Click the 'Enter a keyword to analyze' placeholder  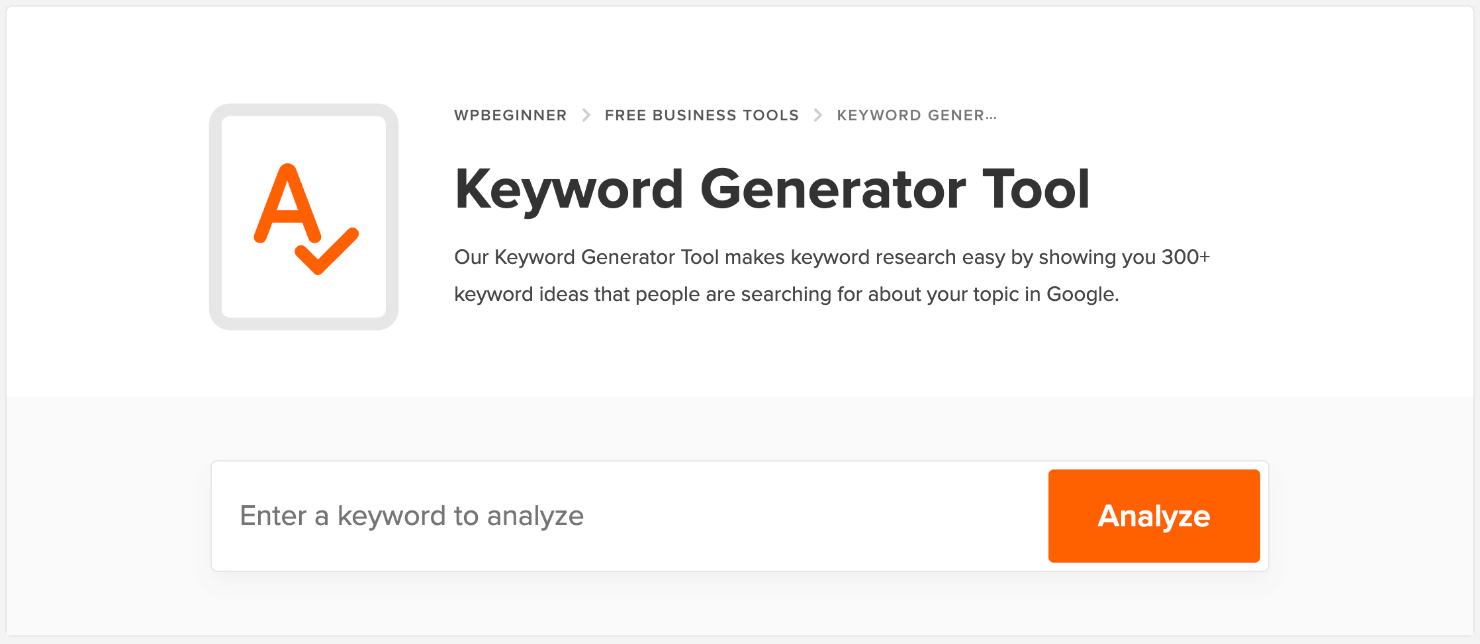[x=411, y=515]
